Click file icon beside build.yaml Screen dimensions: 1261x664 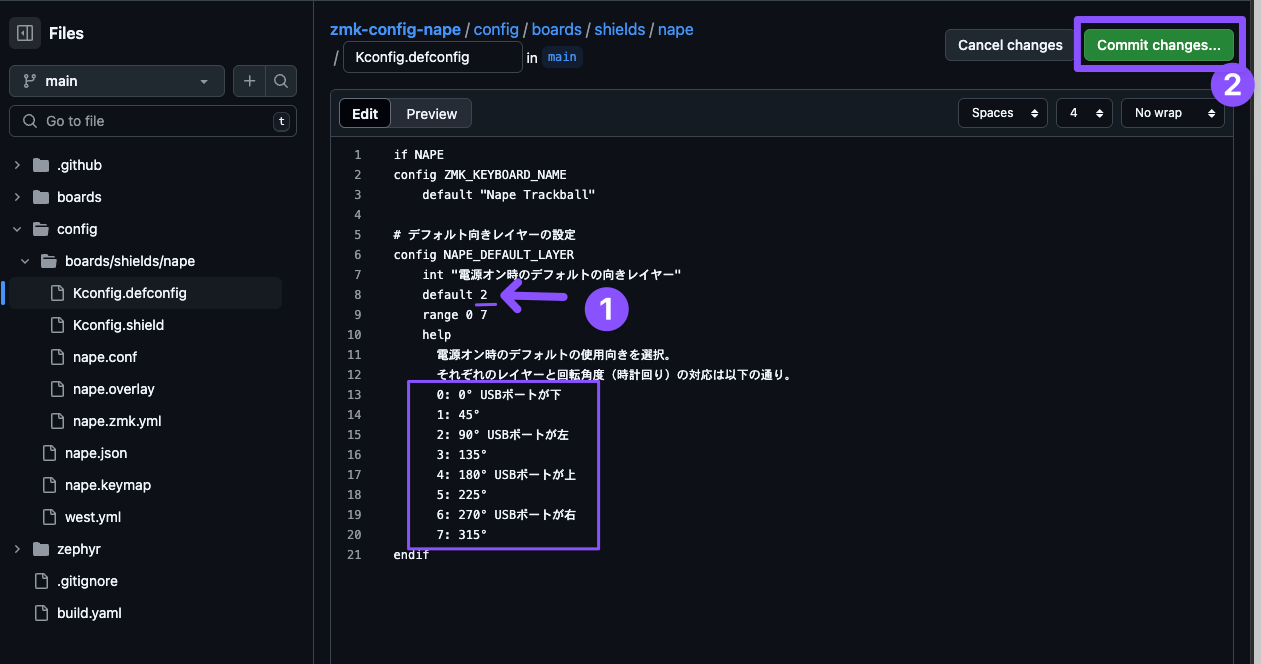[41, 613]
